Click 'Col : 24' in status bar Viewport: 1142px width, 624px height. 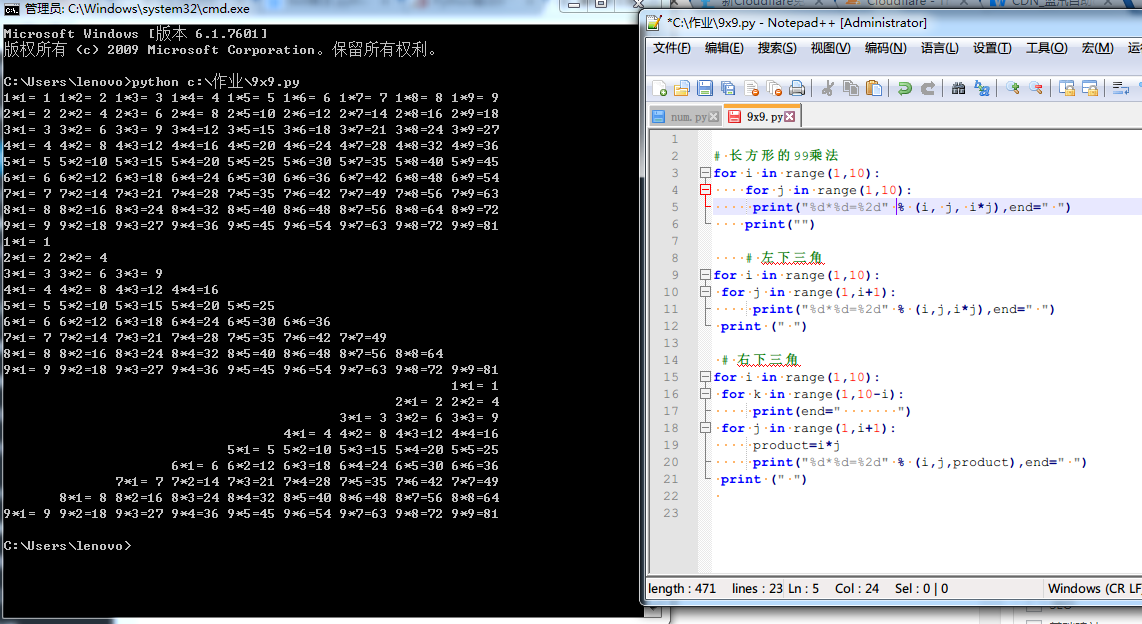tap(856, 588)
